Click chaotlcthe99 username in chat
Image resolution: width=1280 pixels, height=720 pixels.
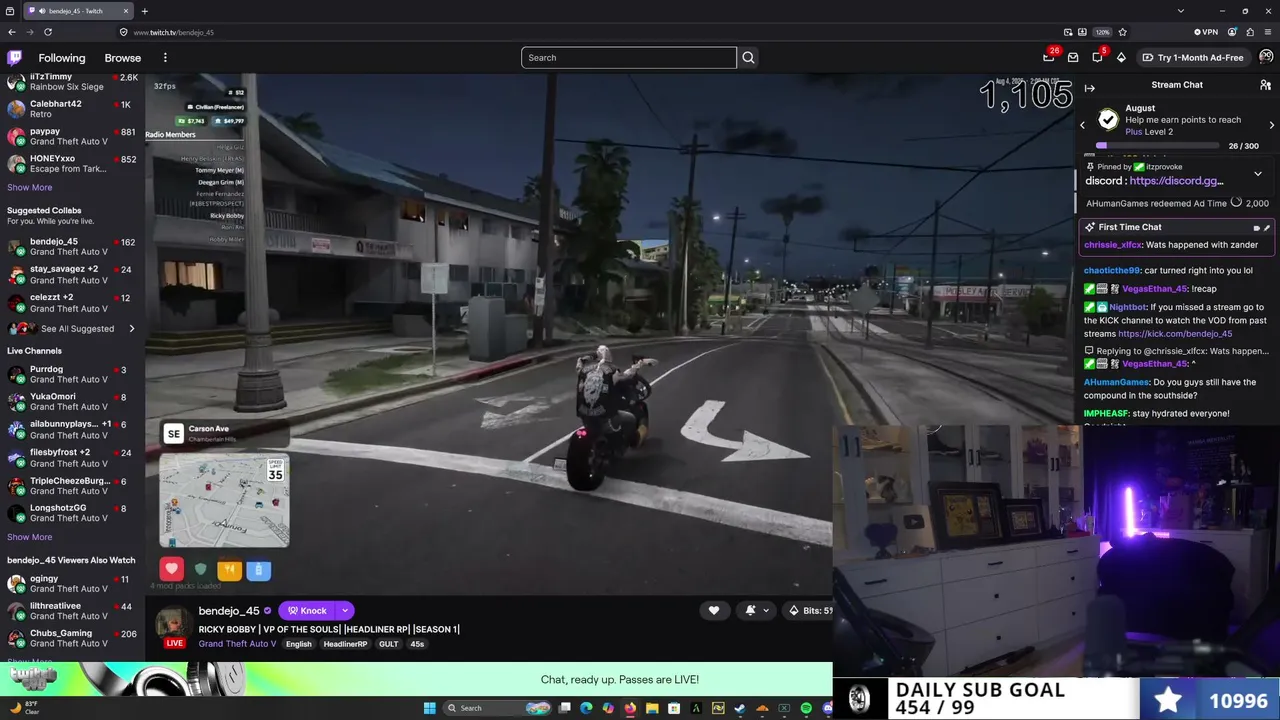[1111, 270]
